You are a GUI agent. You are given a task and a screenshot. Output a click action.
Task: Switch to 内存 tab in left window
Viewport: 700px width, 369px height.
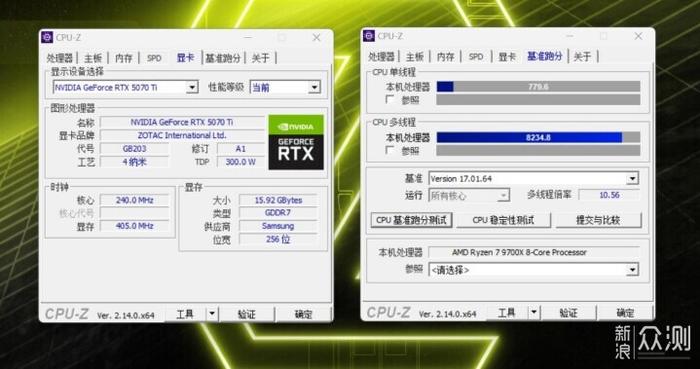[124, 58]
